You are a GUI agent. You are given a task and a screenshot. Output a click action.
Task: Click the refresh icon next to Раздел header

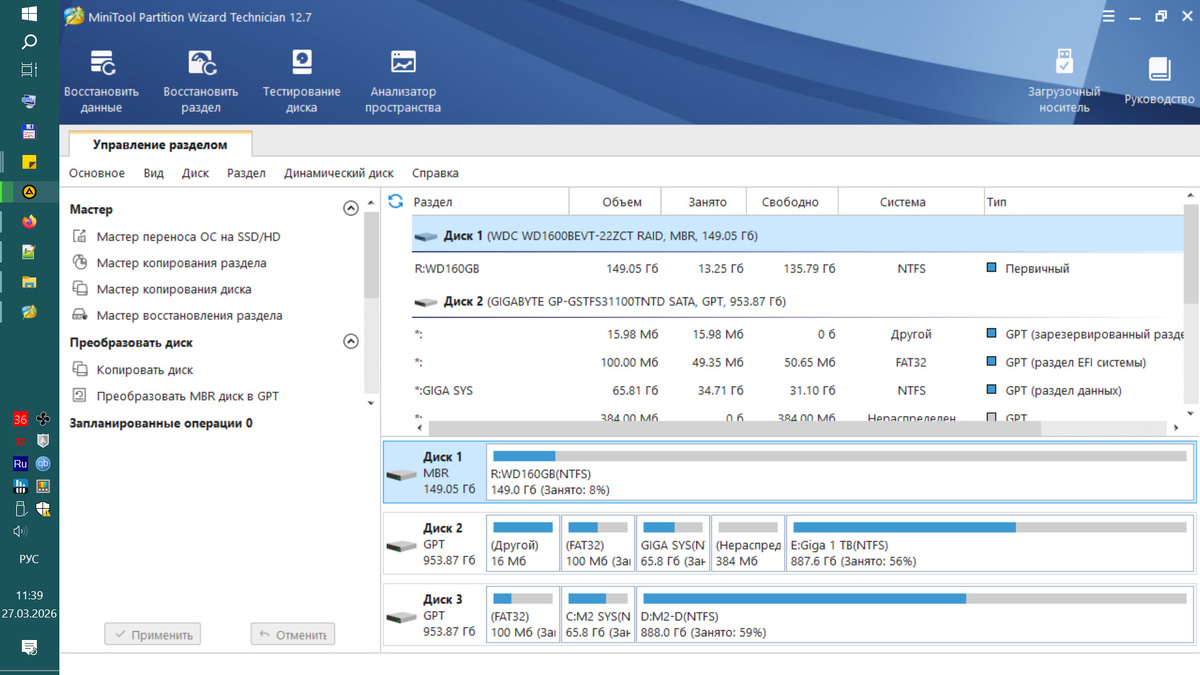(396, 201)
